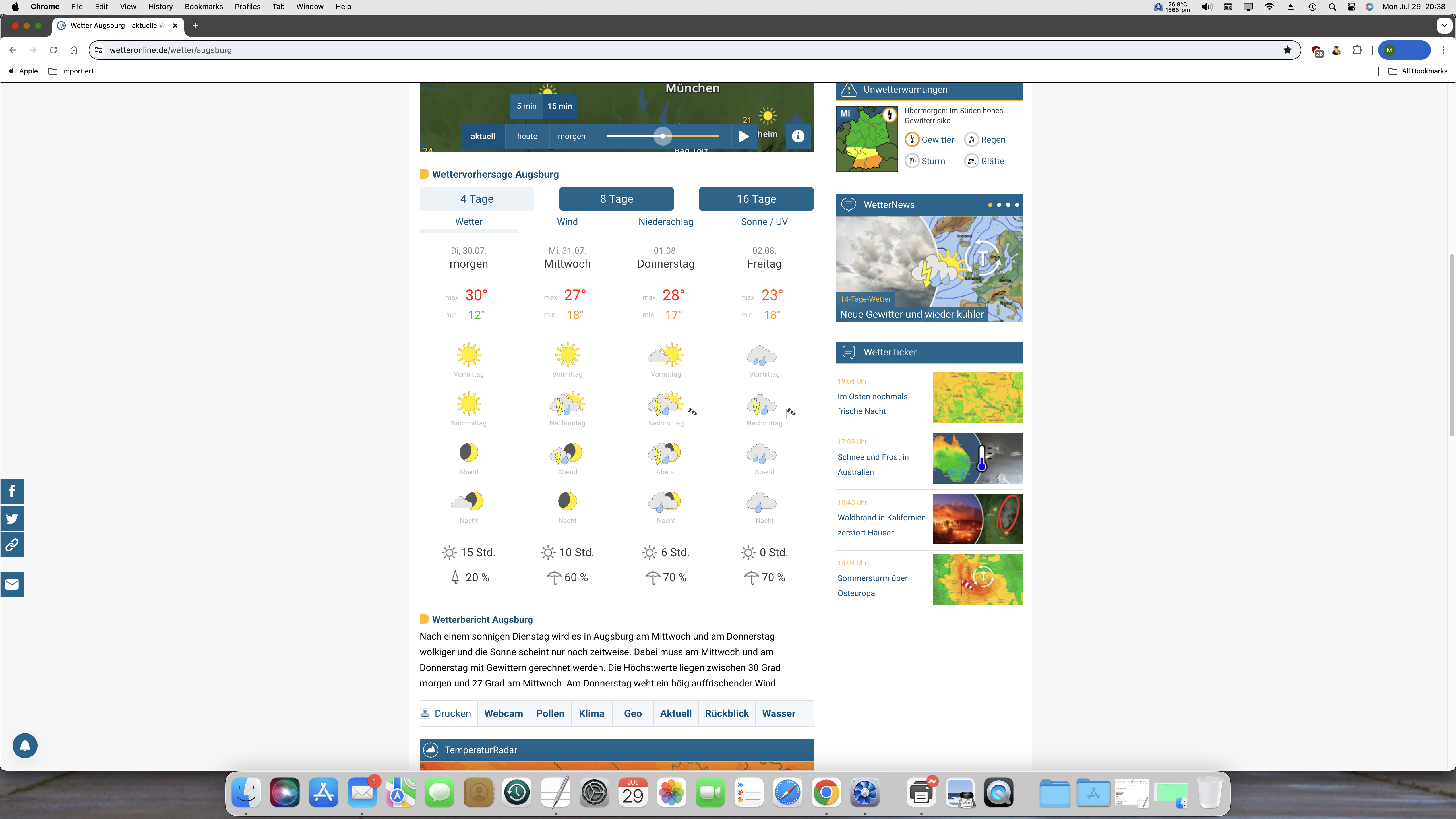Select the Freitag forecast column heading

(764, 264)
